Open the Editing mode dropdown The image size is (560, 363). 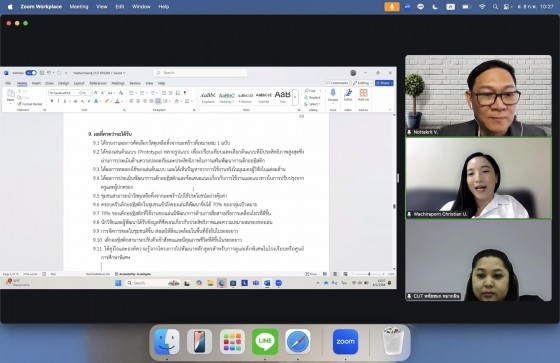(362, 83)
